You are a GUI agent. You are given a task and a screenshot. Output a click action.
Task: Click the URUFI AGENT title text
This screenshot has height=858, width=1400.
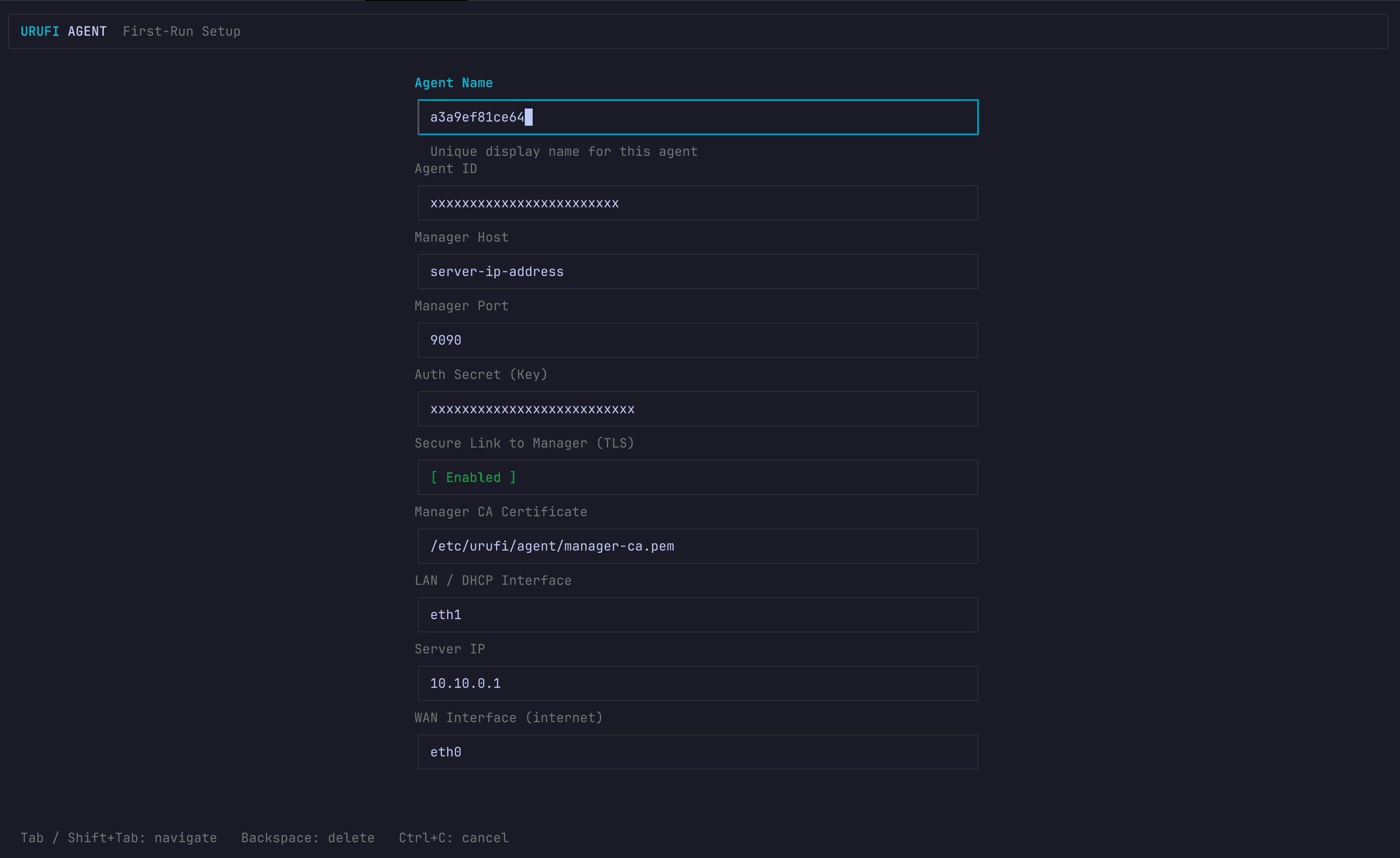(x=64, y=31)
